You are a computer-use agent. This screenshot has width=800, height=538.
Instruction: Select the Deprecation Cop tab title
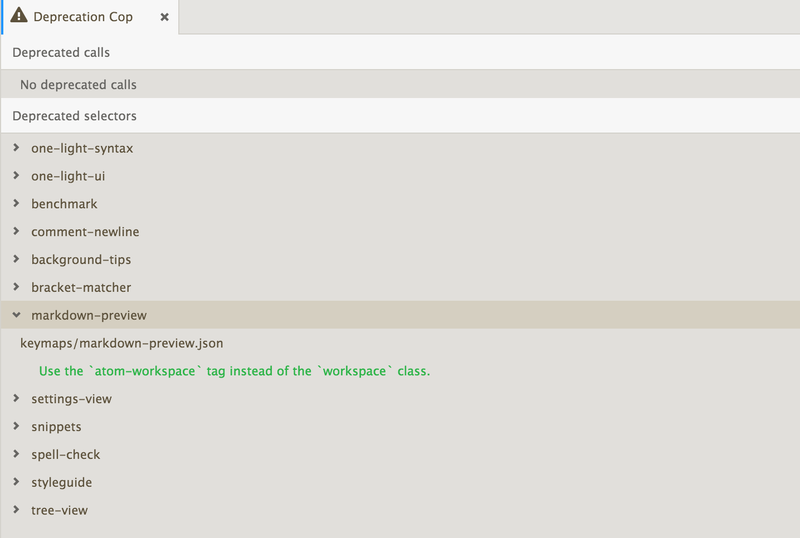(x=83, y=17)
